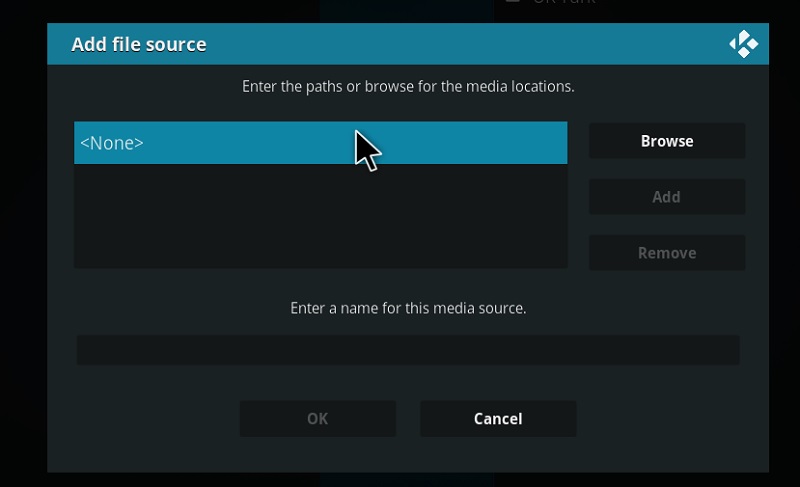Click the 'Enter a name for this media source' label

(408, 308)
